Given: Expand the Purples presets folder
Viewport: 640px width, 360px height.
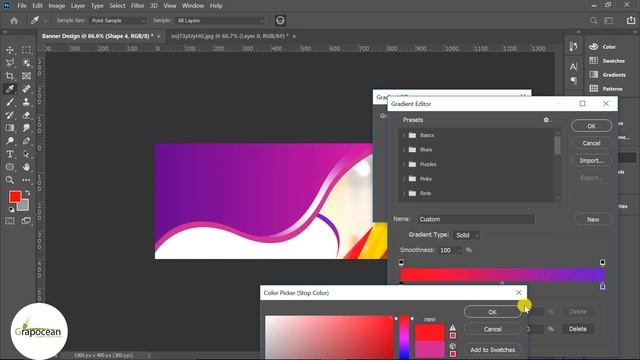Looking at the screenshot, I should point(404,164).
